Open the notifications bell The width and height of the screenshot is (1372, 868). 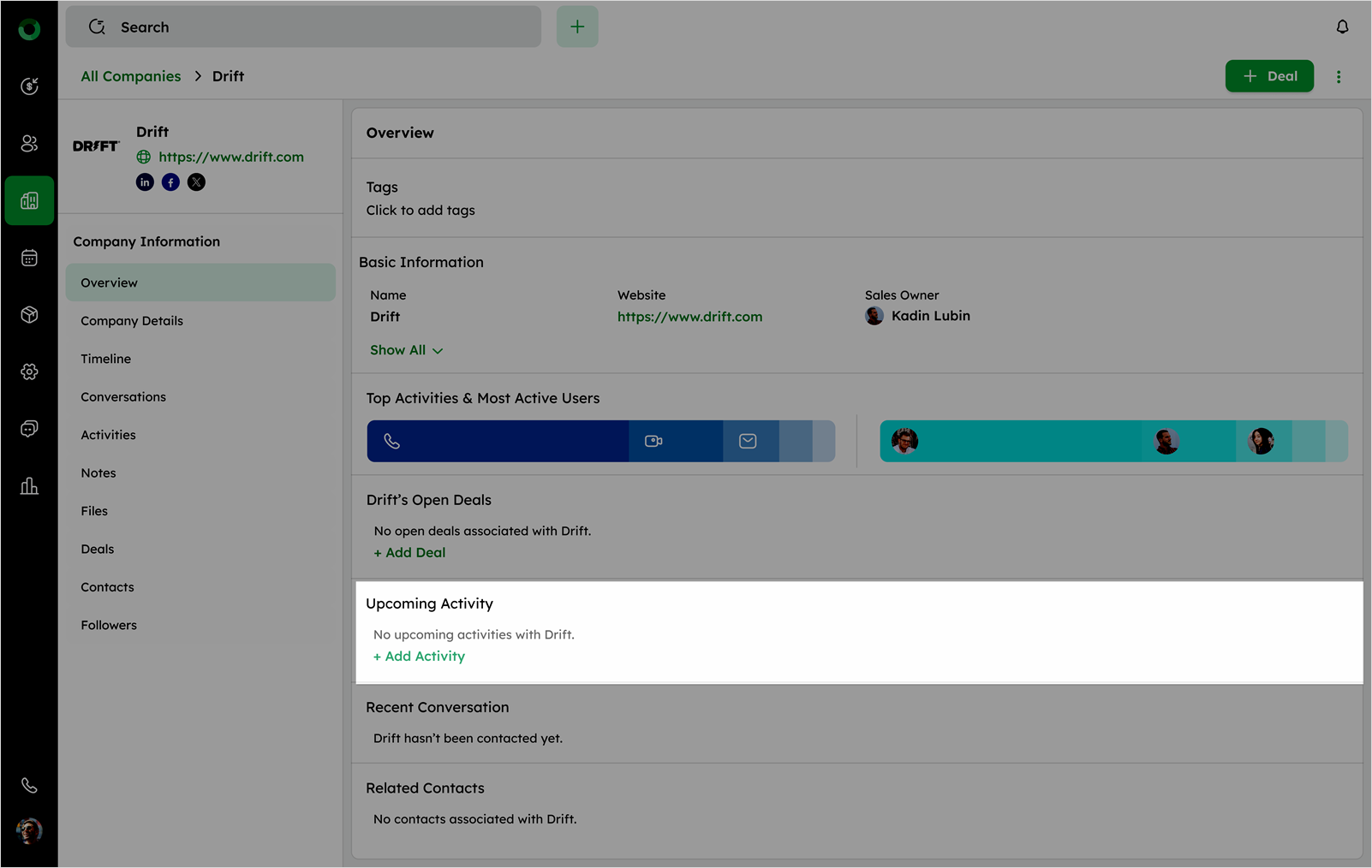[x=1342, y=27]
